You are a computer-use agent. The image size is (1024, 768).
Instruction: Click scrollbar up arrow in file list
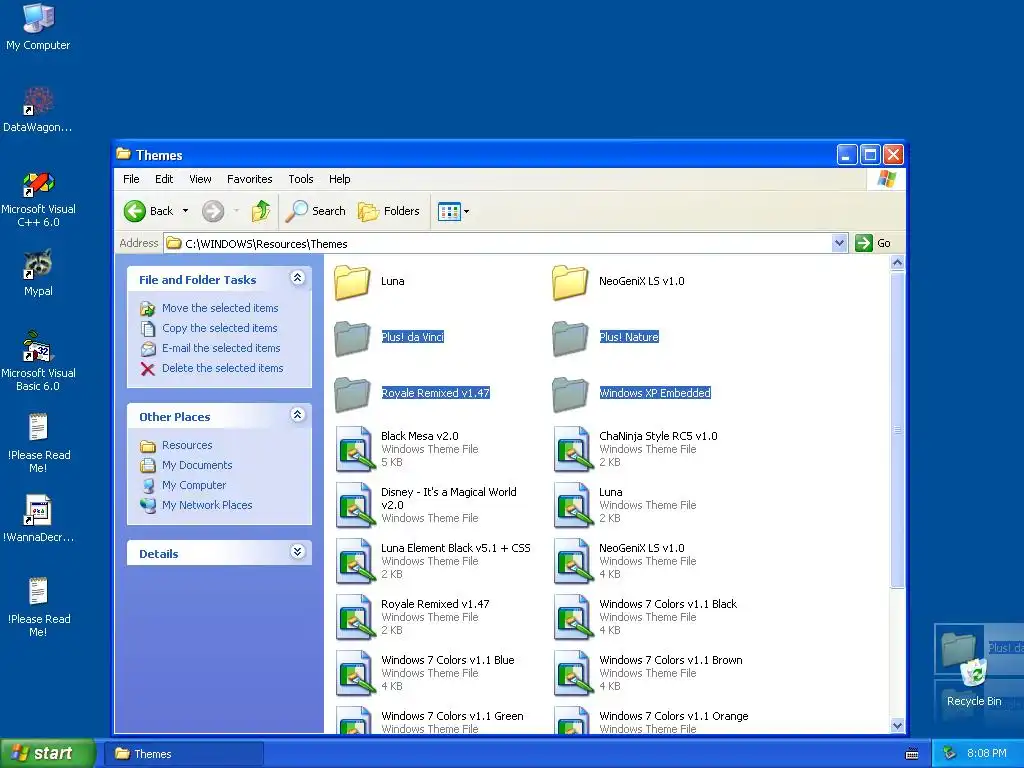pos(897,263)
